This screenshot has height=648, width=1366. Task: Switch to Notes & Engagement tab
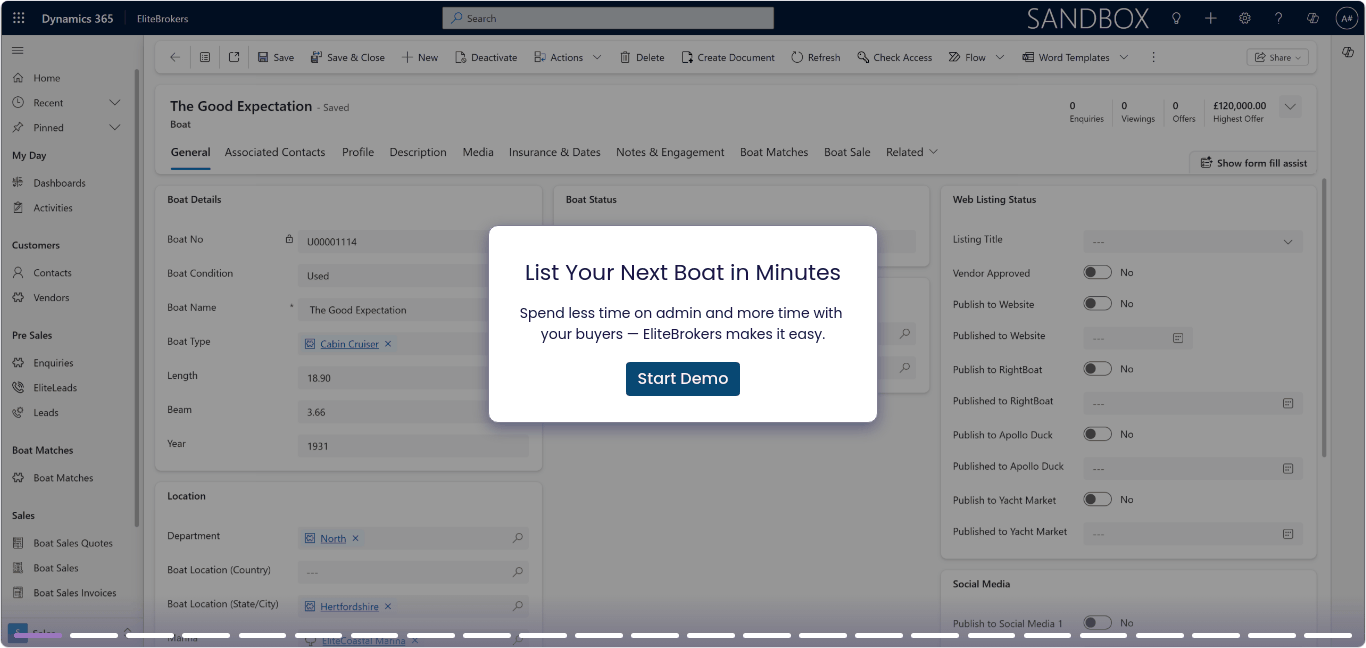pyautogui.click(x=670, y=152)
